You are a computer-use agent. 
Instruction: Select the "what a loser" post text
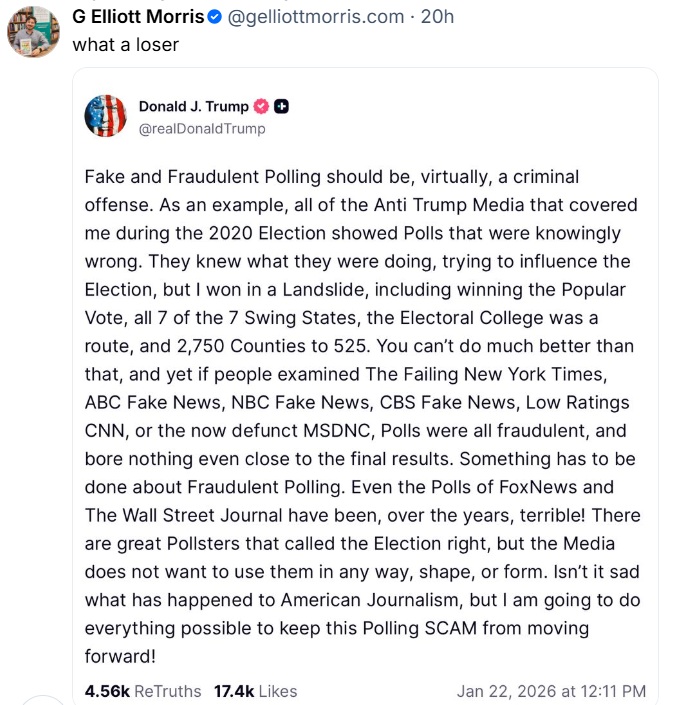125,45
